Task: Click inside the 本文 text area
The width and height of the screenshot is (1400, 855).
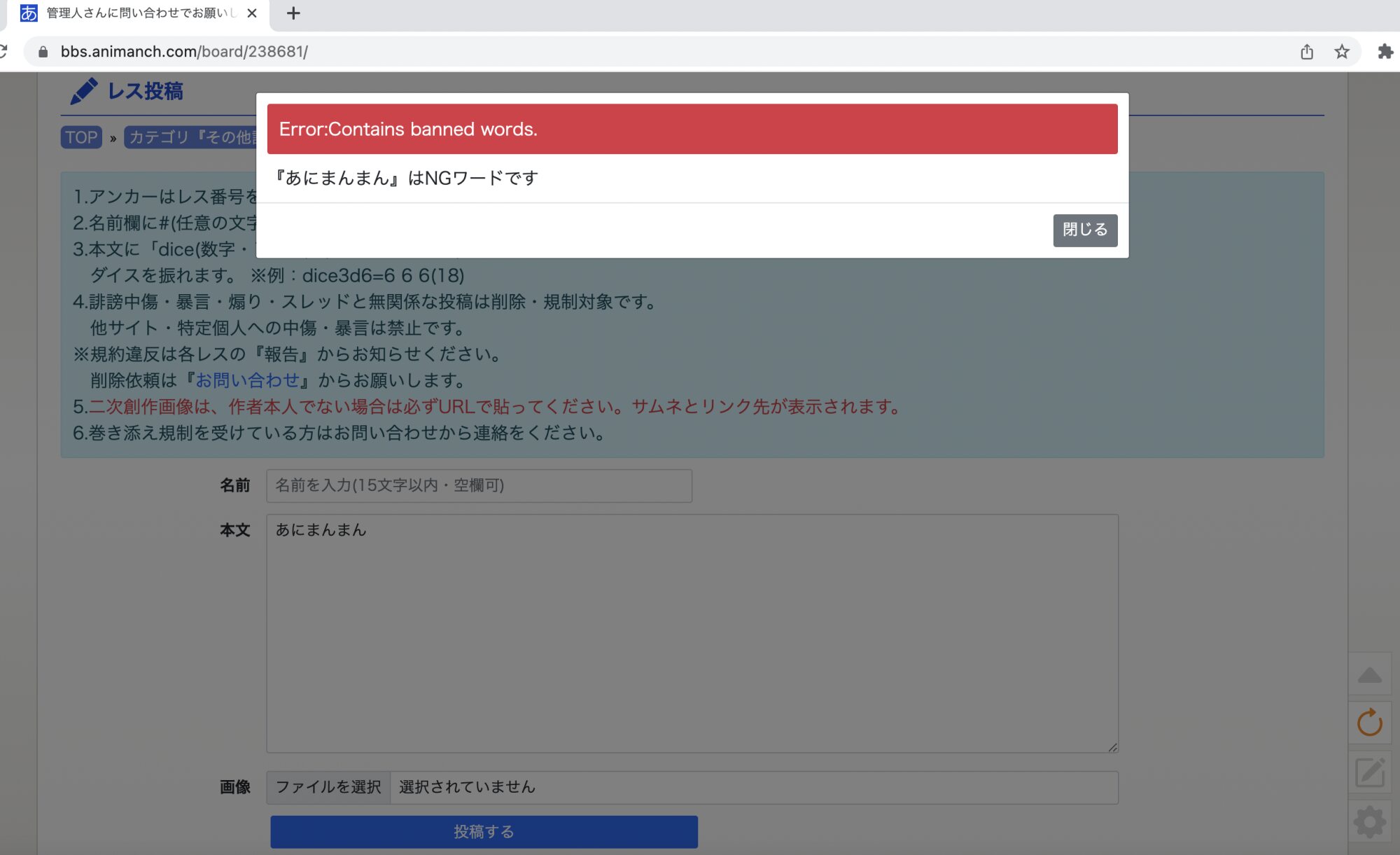Action: [x=692, y=633]
